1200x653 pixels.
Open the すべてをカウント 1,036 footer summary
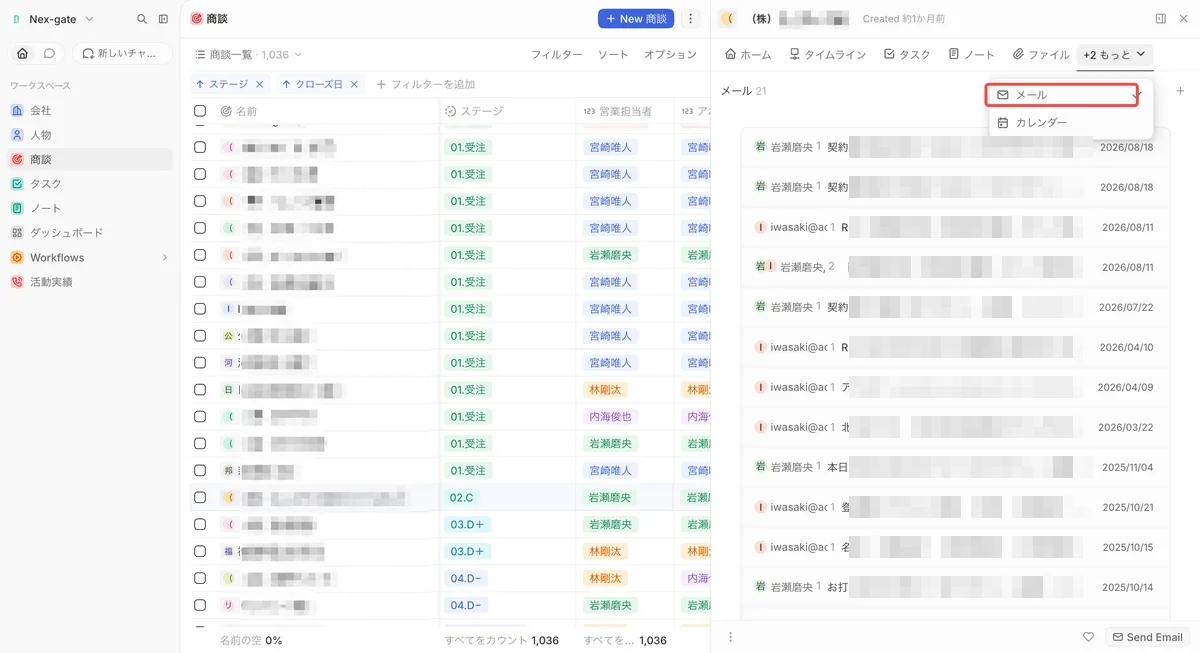pyautogui.click(x=502, y=640)
